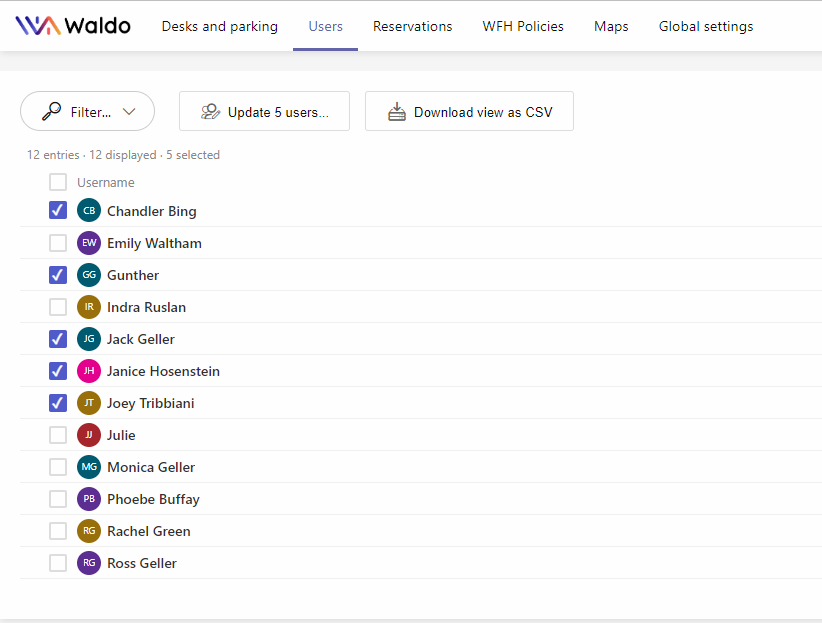The width and height of the screenshot is (822, 623).
Task: Click the download tray icon for CSV
Action: 397,112
